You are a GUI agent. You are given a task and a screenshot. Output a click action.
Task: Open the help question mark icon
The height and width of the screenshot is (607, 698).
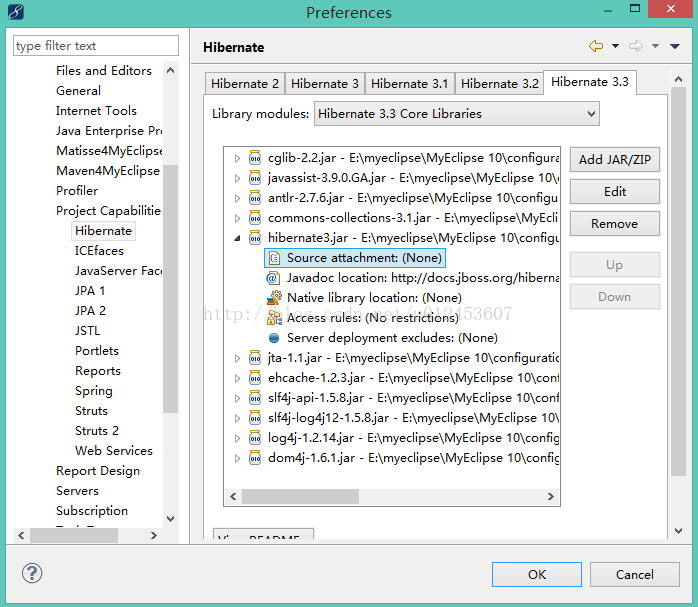coord(32,573)
